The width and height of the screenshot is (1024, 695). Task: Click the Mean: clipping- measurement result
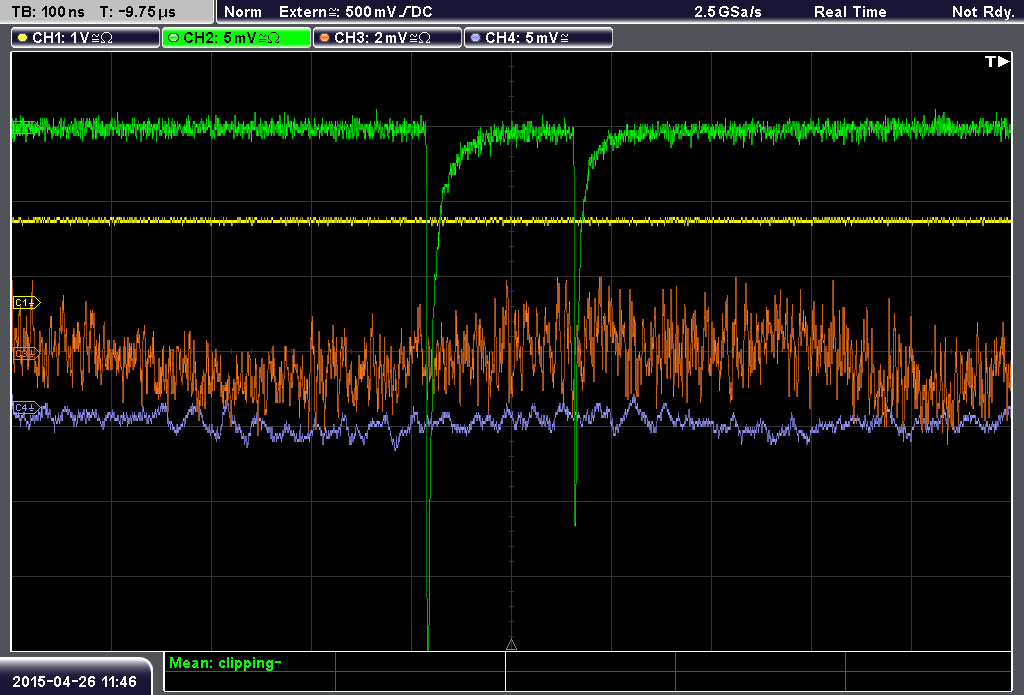click(x=225, y=663)
